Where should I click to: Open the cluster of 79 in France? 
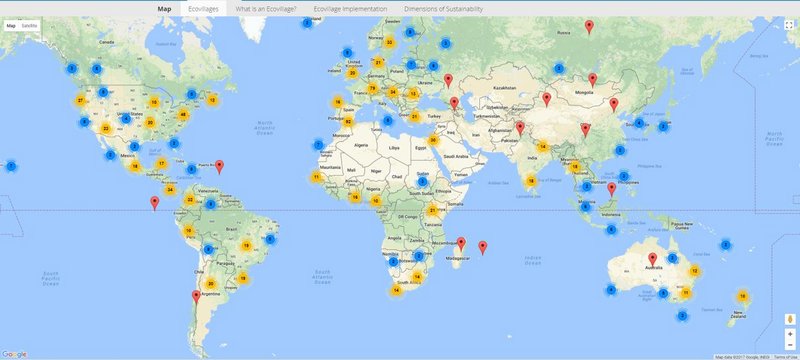372,88
